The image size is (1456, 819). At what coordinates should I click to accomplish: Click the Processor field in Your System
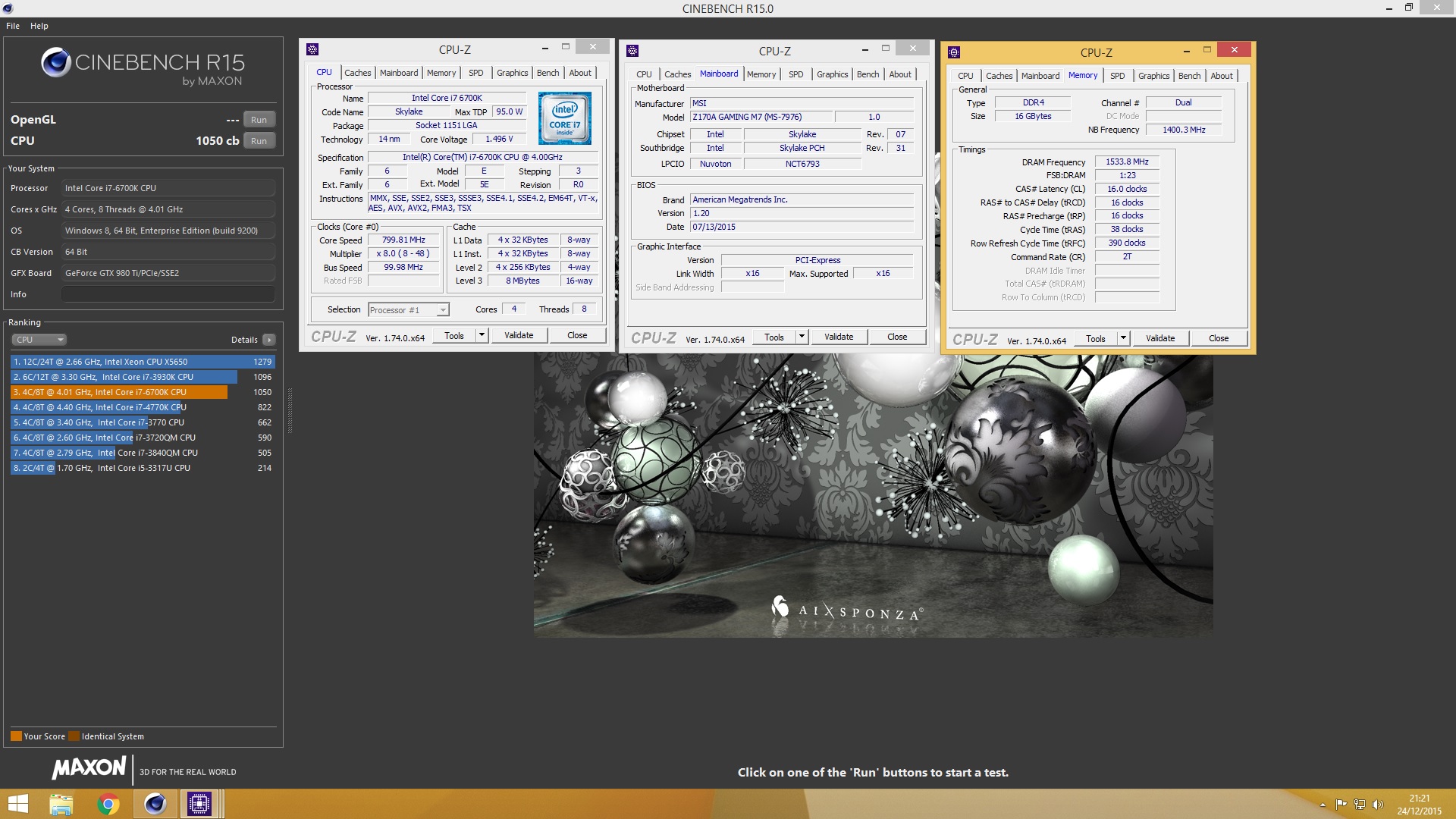(168, 188)
